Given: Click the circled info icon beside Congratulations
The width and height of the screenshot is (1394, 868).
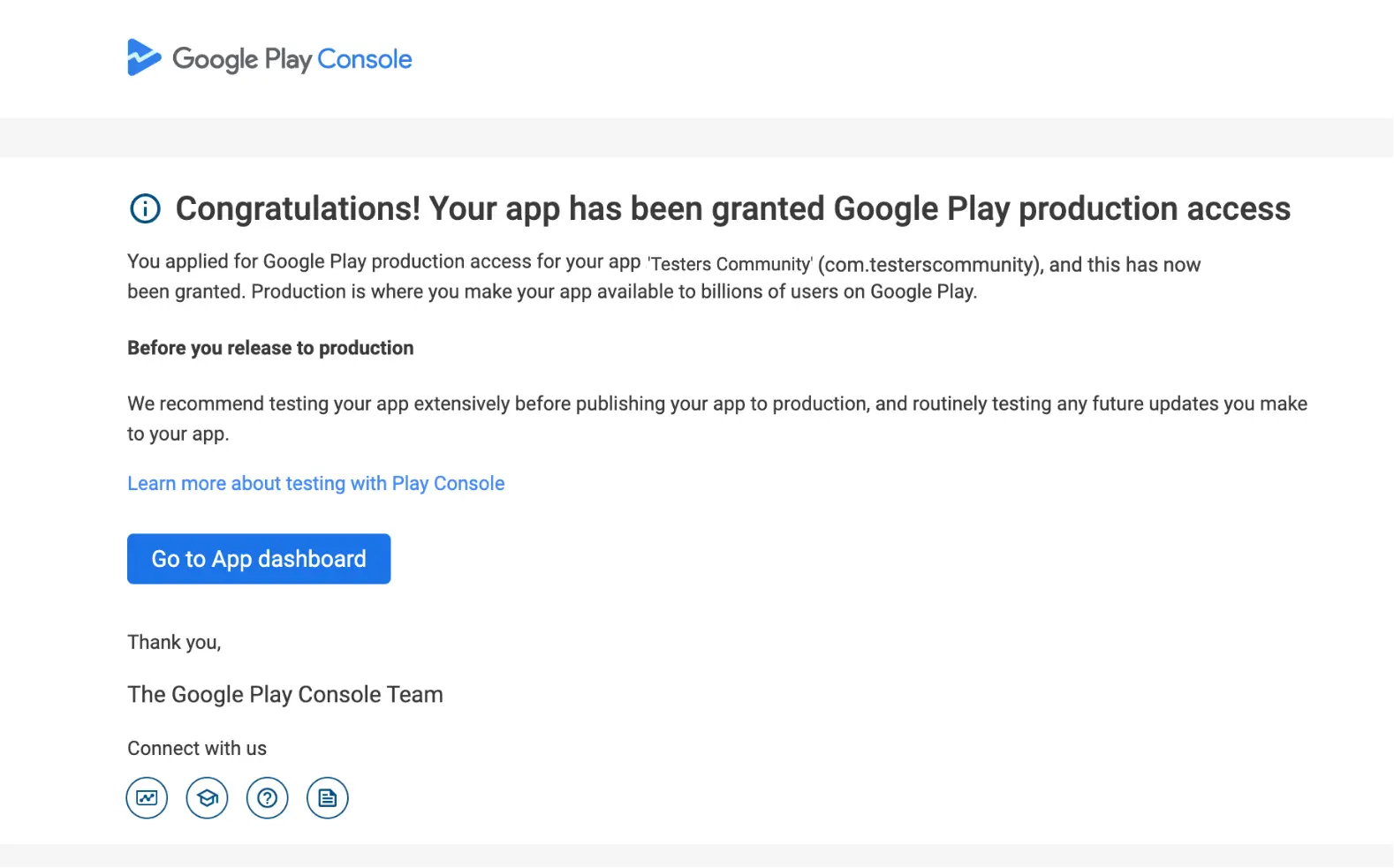Looking at the screenshot, I should coord(146,209).
